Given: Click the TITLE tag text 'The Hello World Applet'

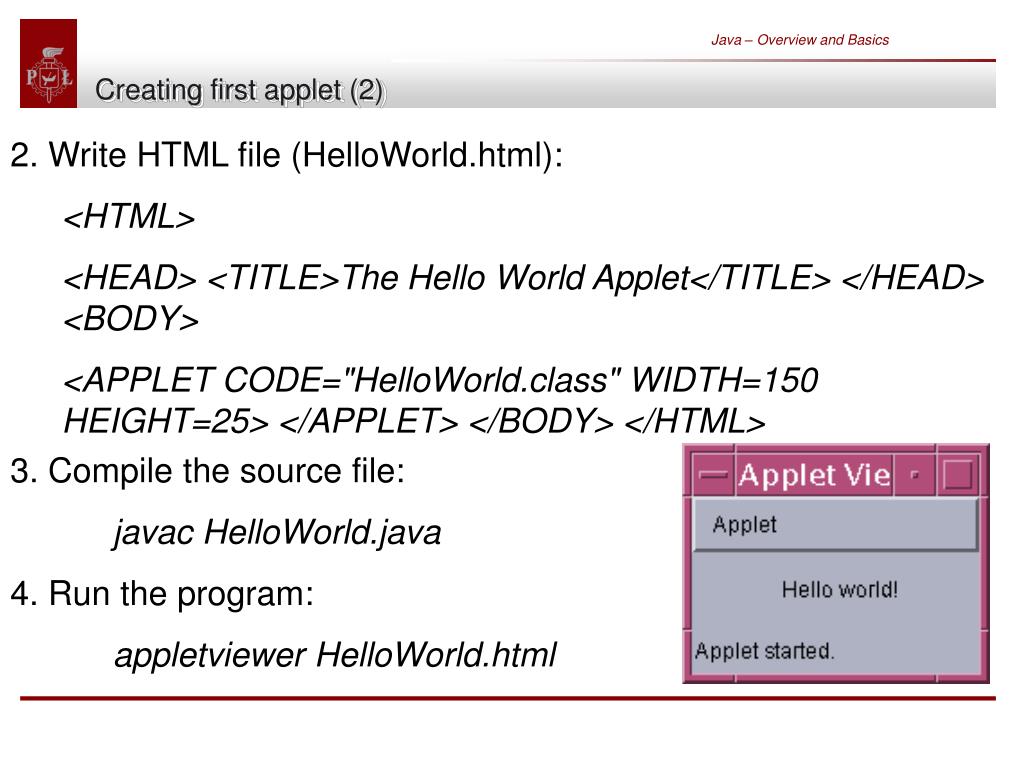Looking at the screenshot, I should 516,279.
